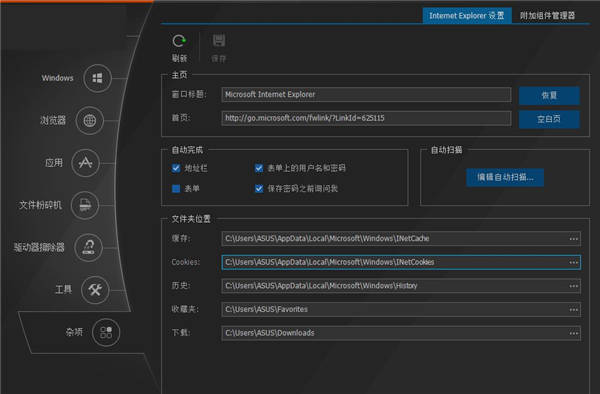Browse for the 下载 folder path
The width and height of the screenshot is (600, 394).
[x=573, y=333]
